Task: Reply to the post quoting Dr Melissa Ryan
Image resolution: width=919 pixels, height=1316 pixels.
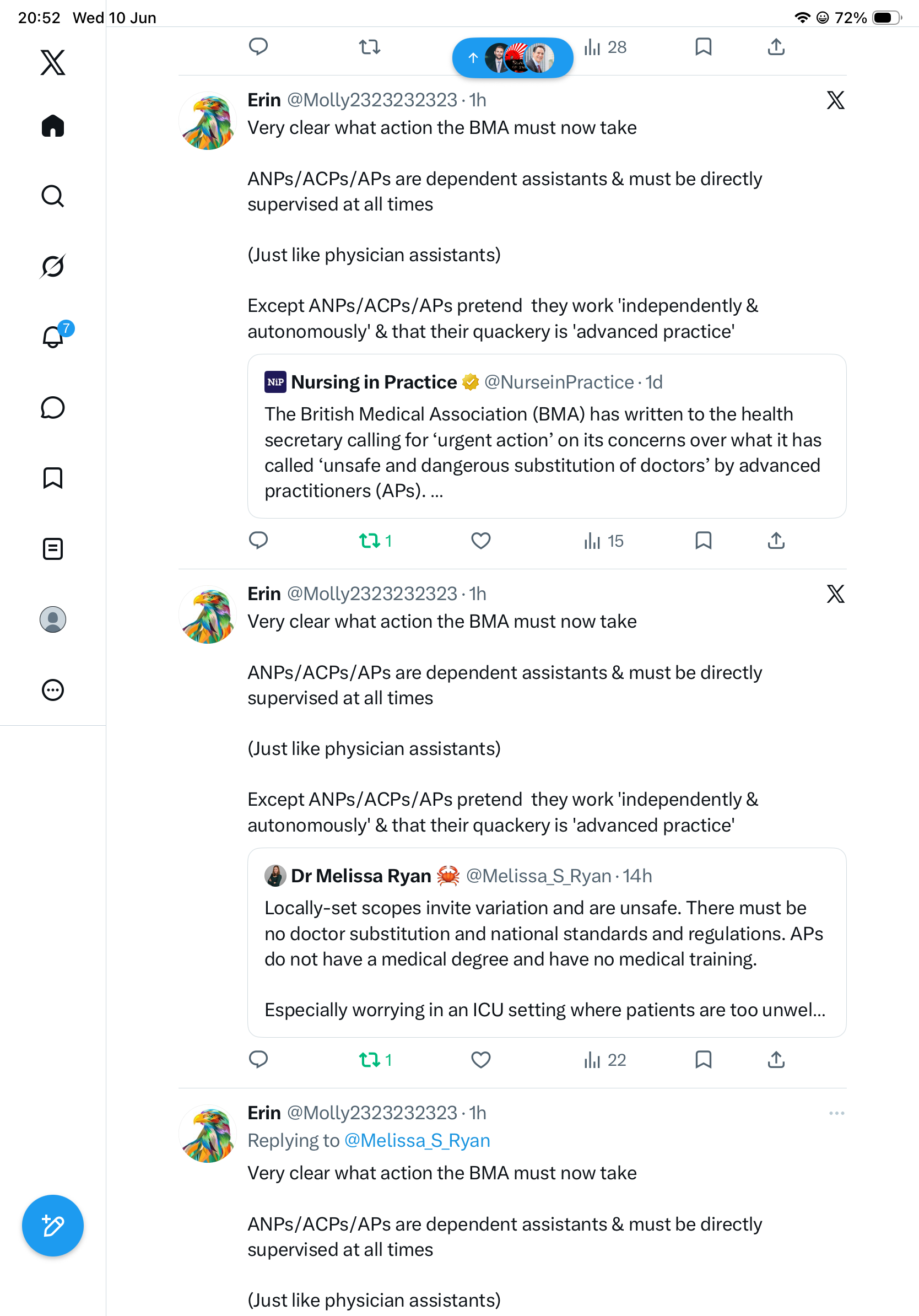Action: [x=258, y=1060]
